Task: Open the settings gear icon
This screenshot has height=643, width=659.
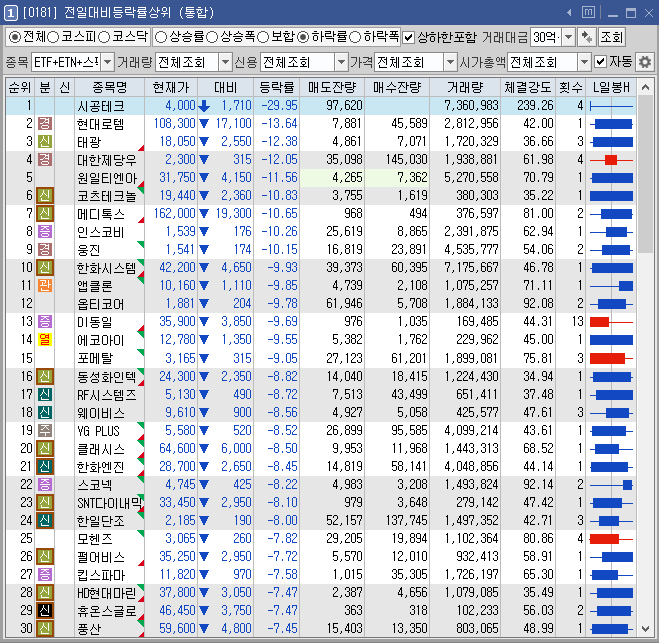Action: point(645,62)
